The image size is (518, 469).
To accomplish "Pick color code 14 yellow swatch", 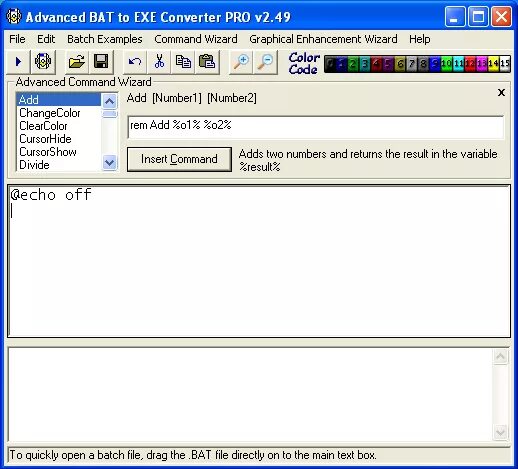I will point(493,63).
